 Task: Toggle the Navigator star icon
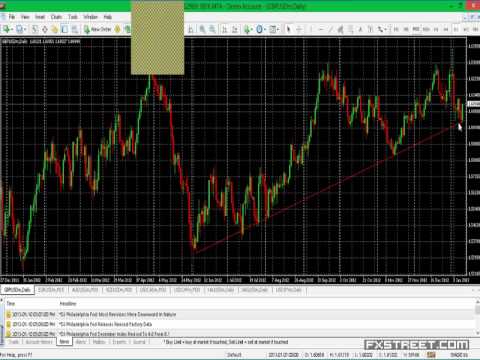55,29
